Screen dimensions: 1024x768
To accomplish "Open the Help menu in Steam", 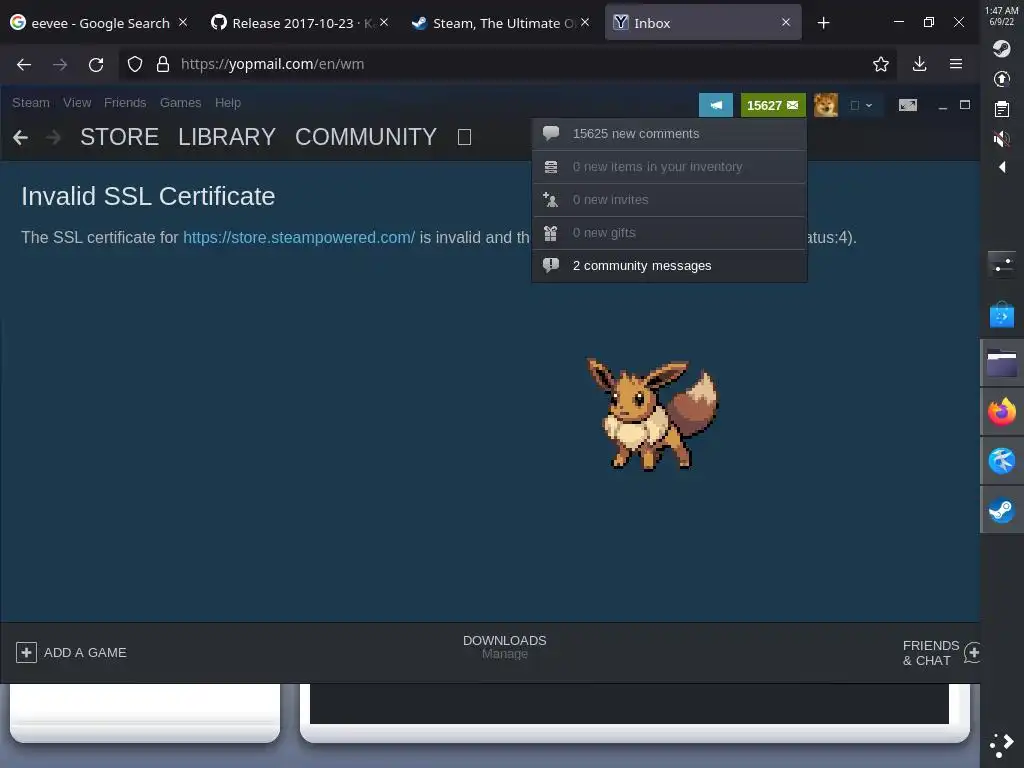I will pyautogui.click(x=228, y=103).
